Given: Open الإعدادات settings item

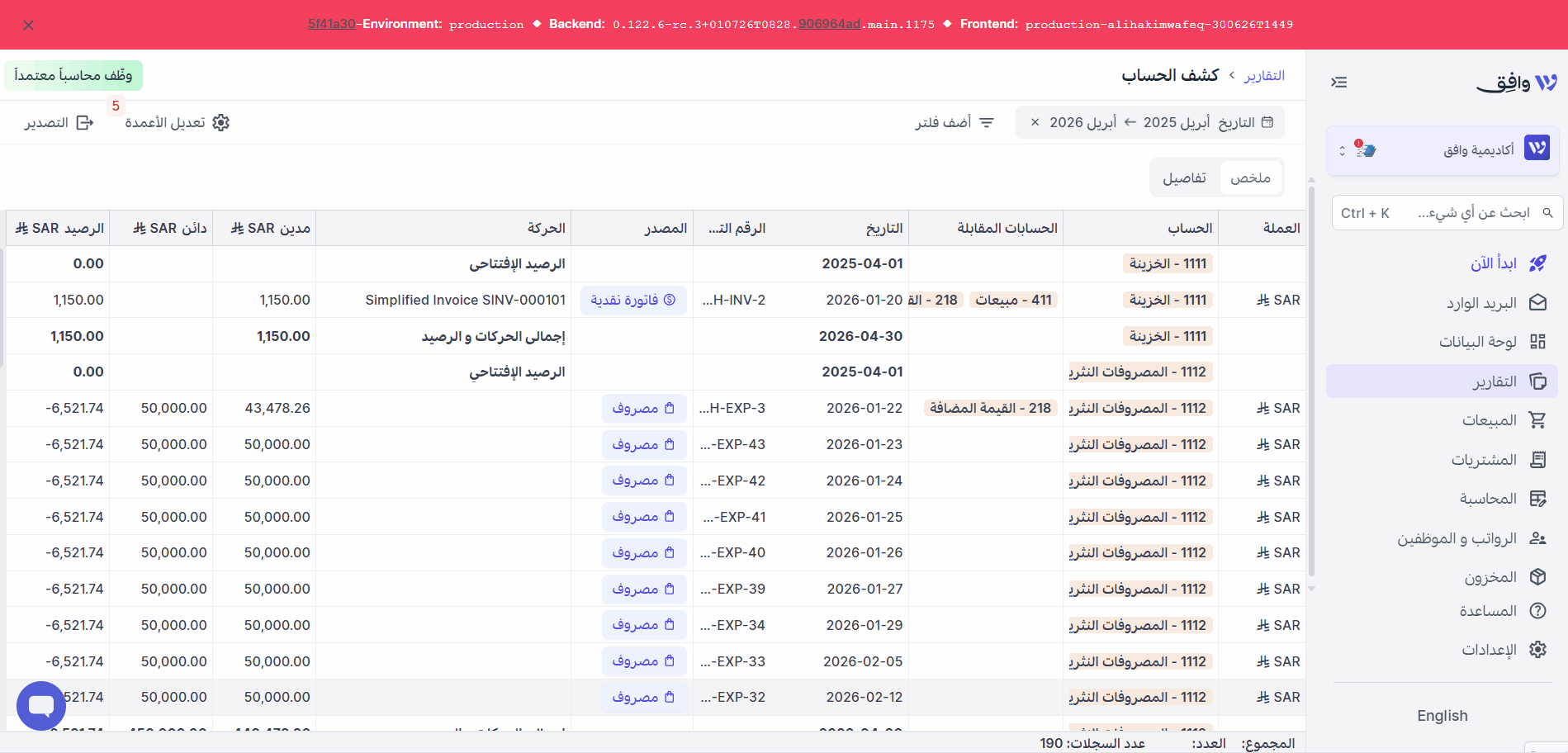Looking at the screenshot, I should pyautogui.click(x=1504, y=650).
